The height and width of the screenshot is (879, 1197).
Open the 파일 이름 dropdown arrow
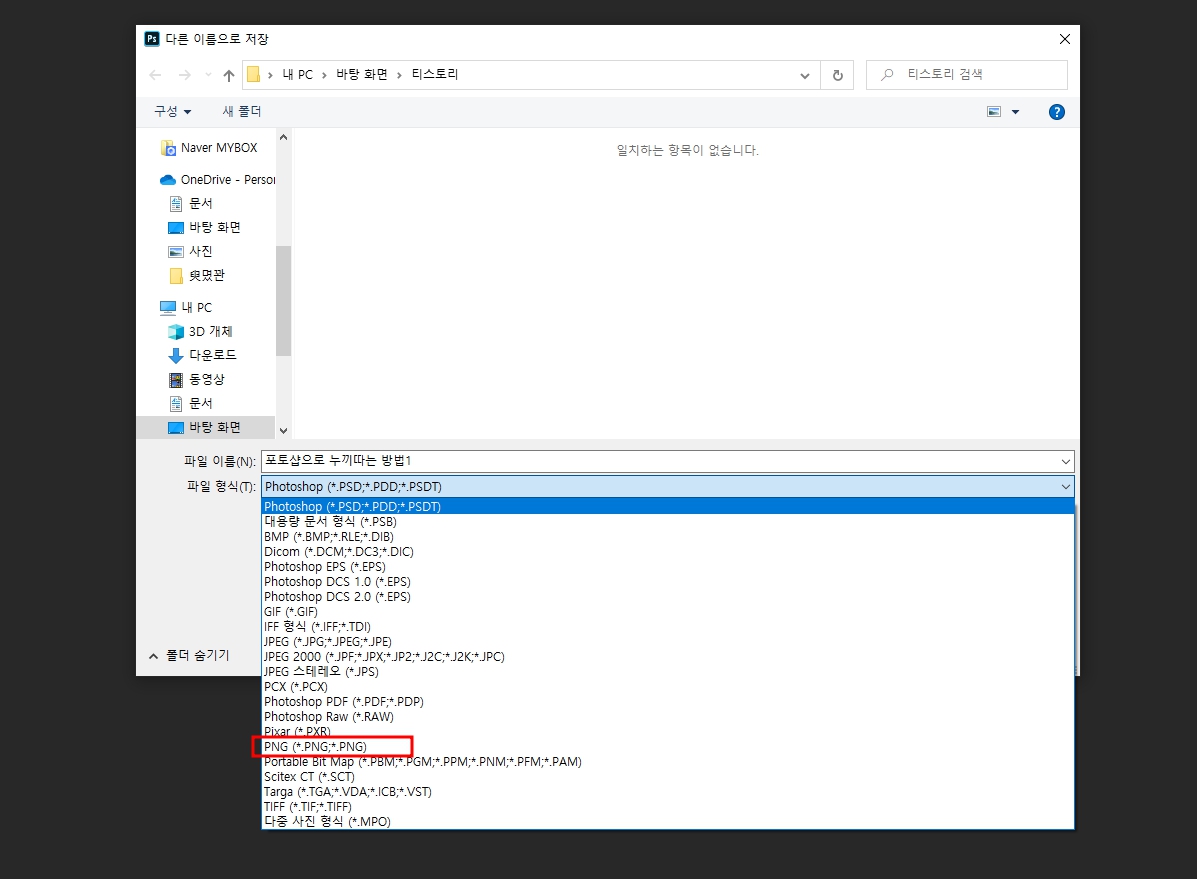tap(1065, 461)
